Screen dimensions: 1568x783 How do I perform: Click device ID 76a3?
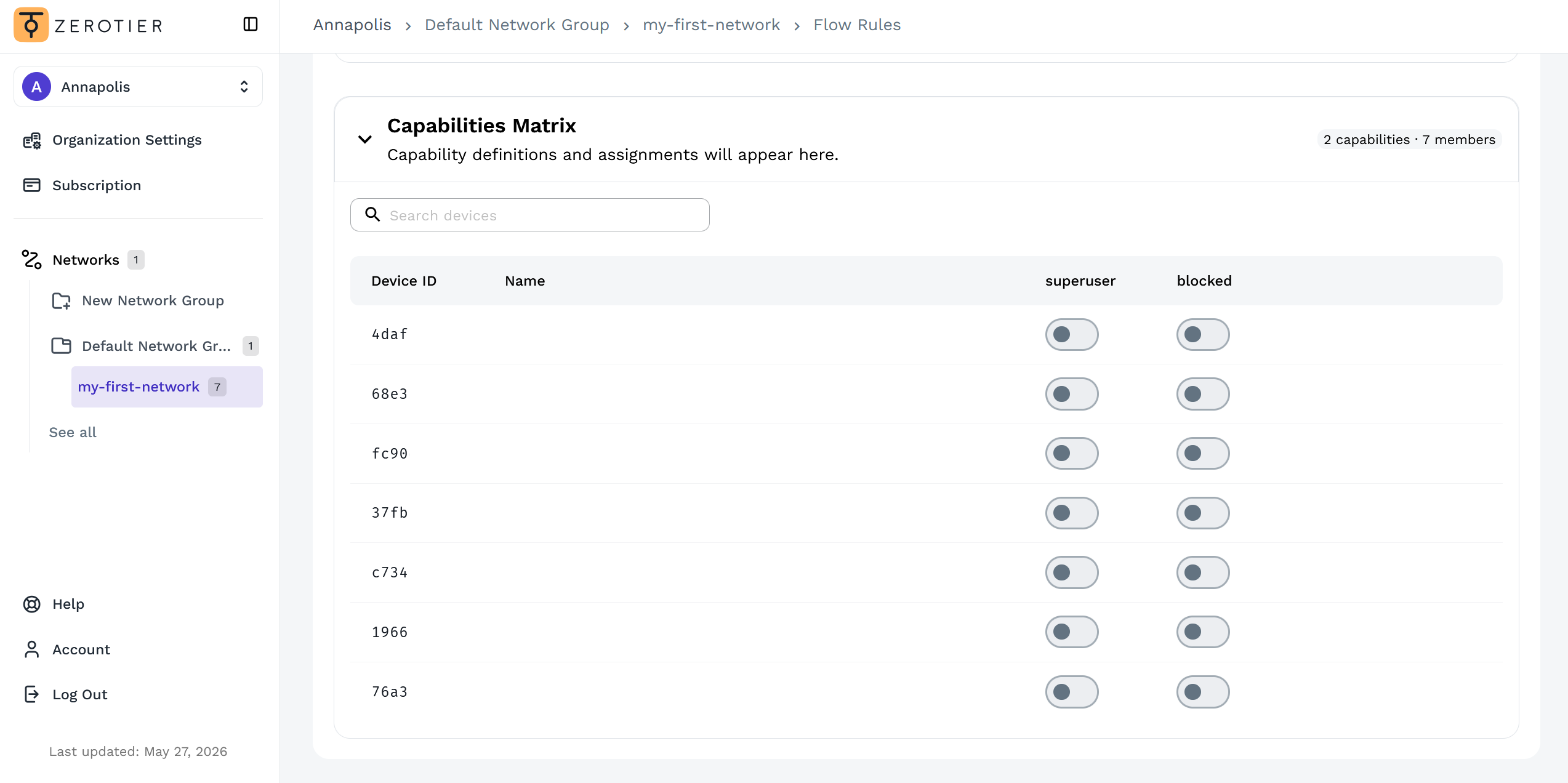390,692
